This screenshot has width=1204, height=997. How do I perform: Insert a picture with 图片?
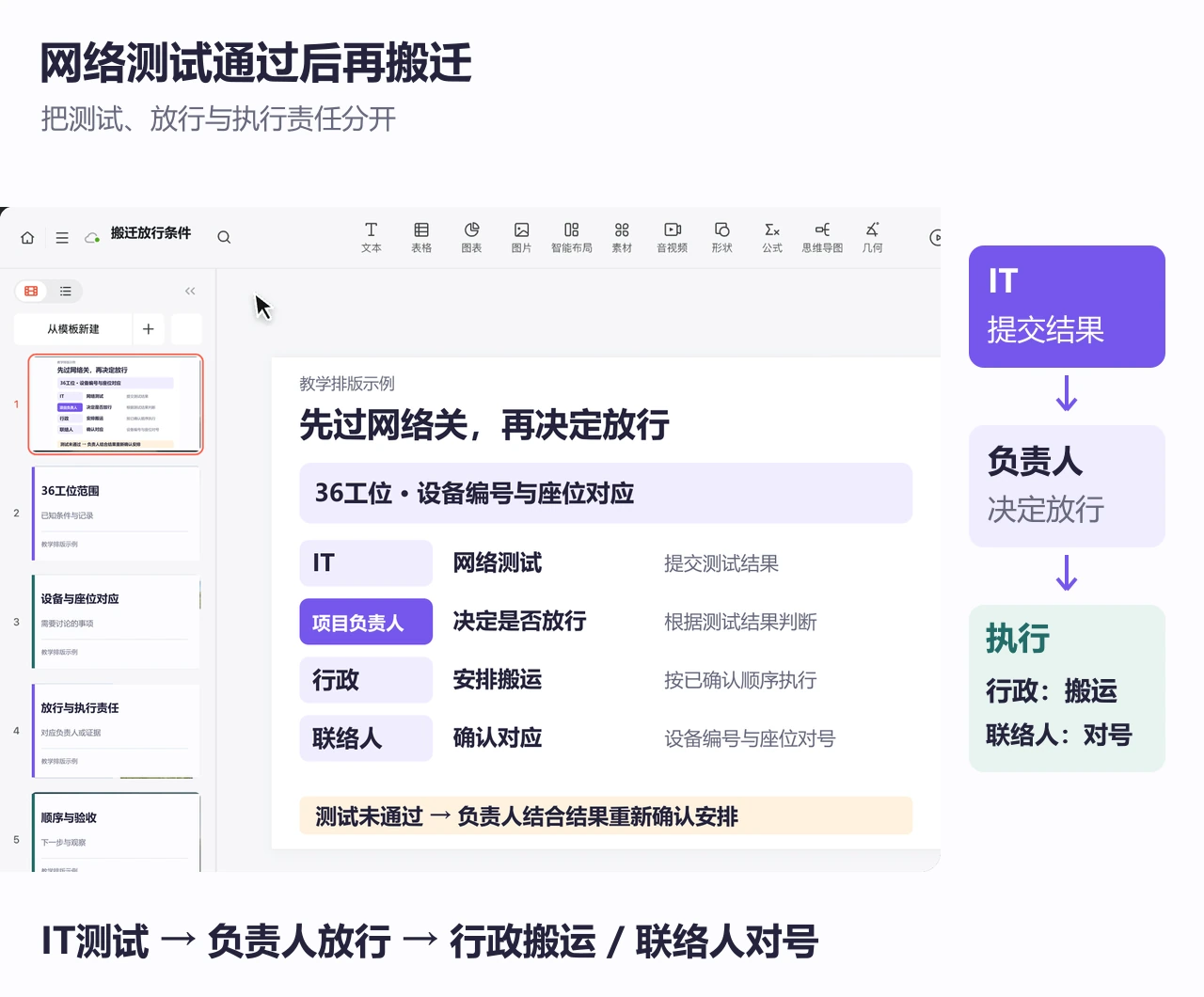click(522, 237)
